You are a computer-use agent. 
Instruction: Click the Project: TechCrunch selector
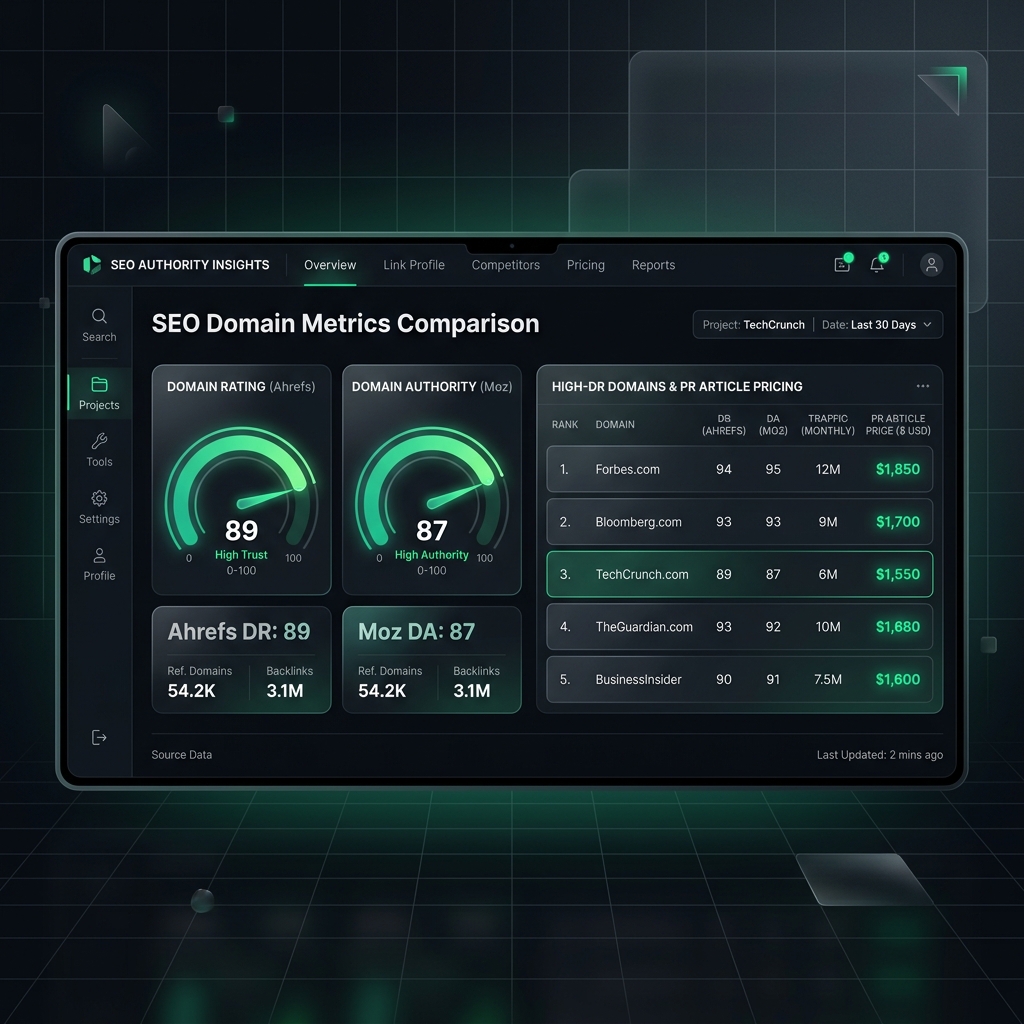[x=754, y=325]
